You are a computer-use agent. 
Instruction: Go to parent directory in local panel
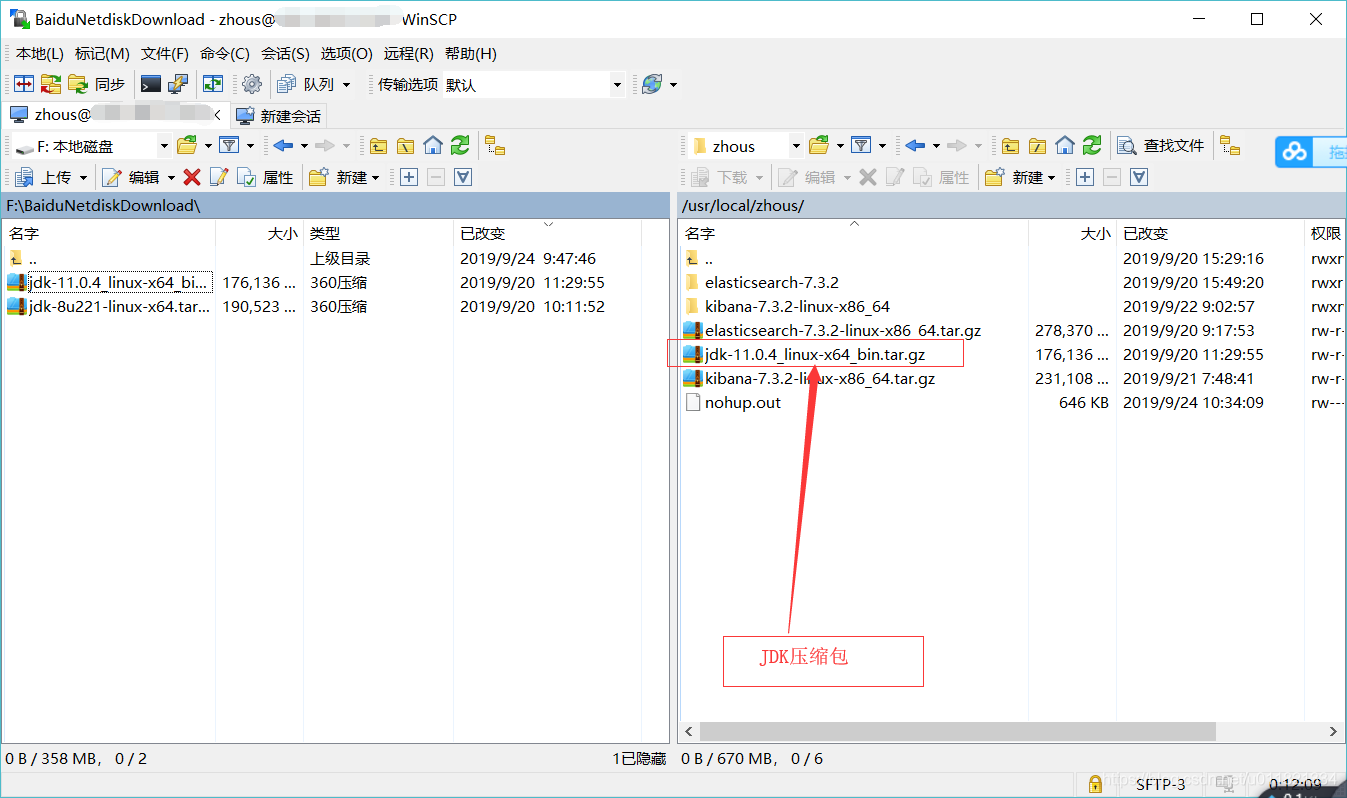378,146
